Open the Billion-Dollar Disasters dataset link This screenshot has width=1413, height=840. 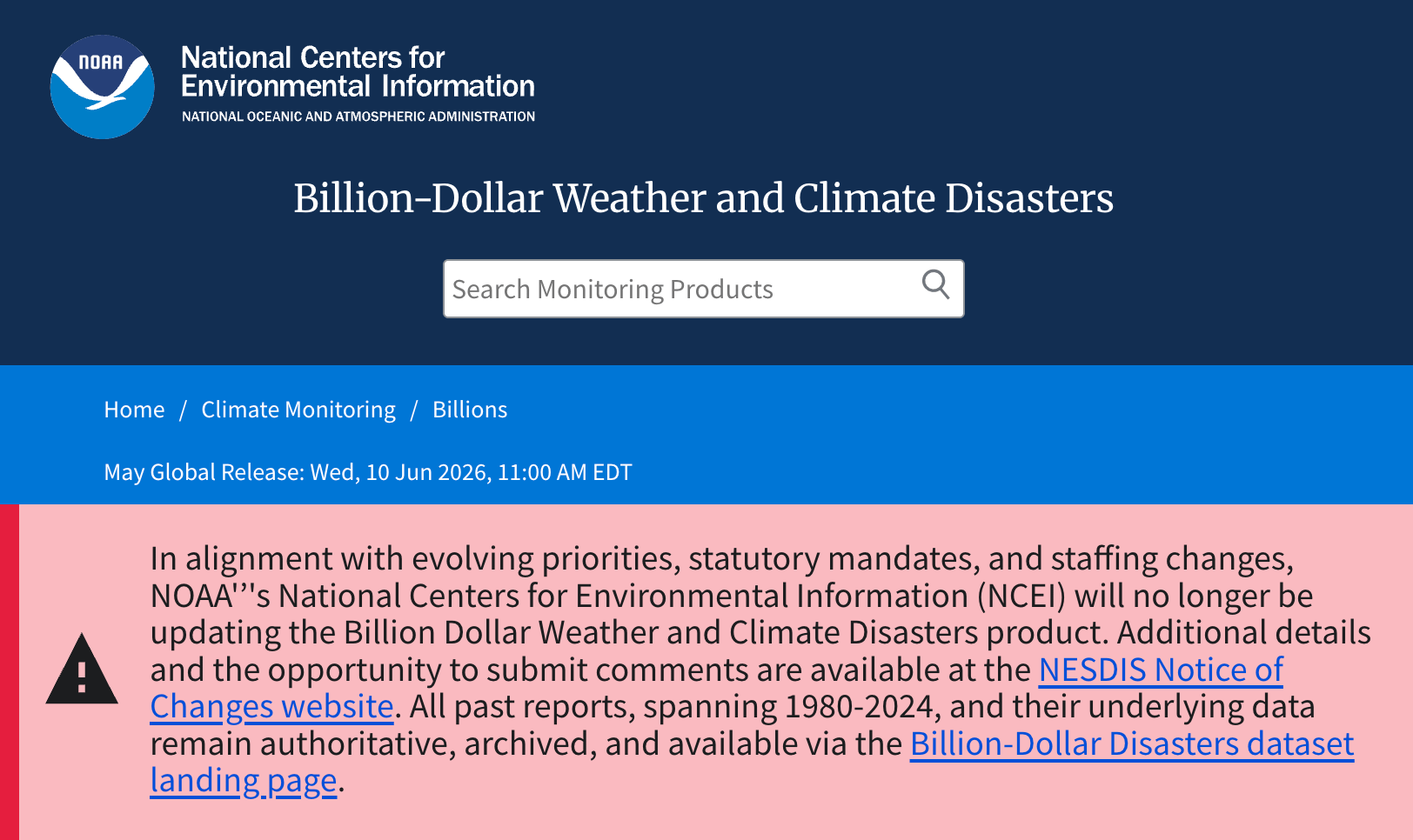click(1132, 744)
